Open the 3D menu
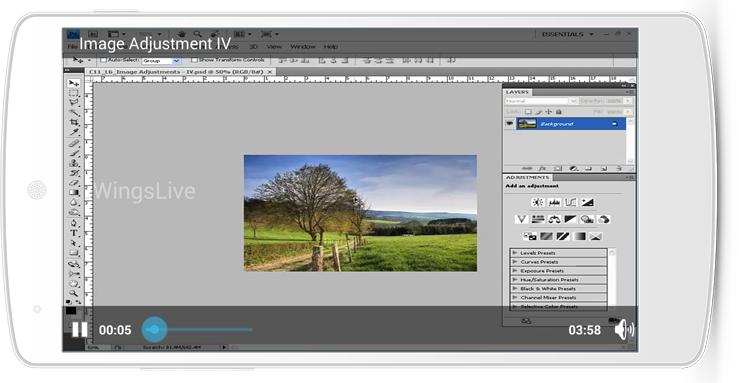The width and height of the screenshot is (739, 383). (x=254, y=47)
